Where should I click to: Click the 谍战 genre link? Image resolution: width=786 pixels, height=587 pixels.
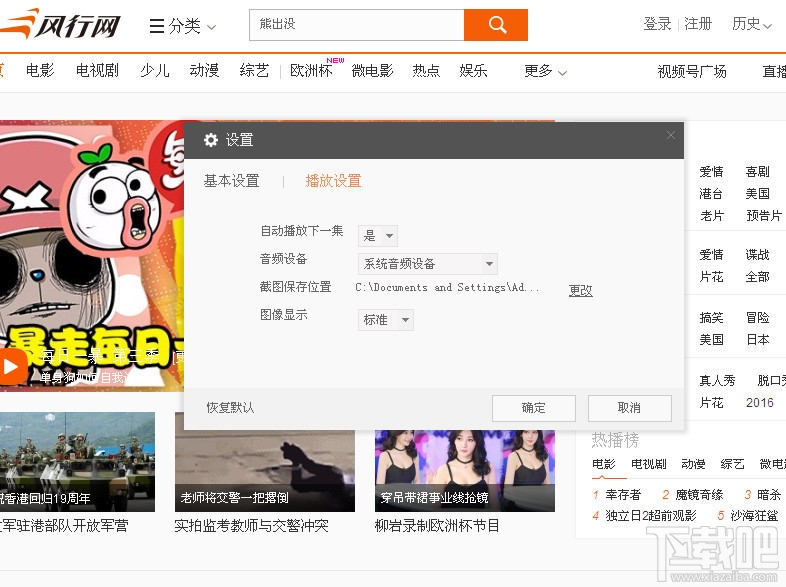[x=757, y=255]
